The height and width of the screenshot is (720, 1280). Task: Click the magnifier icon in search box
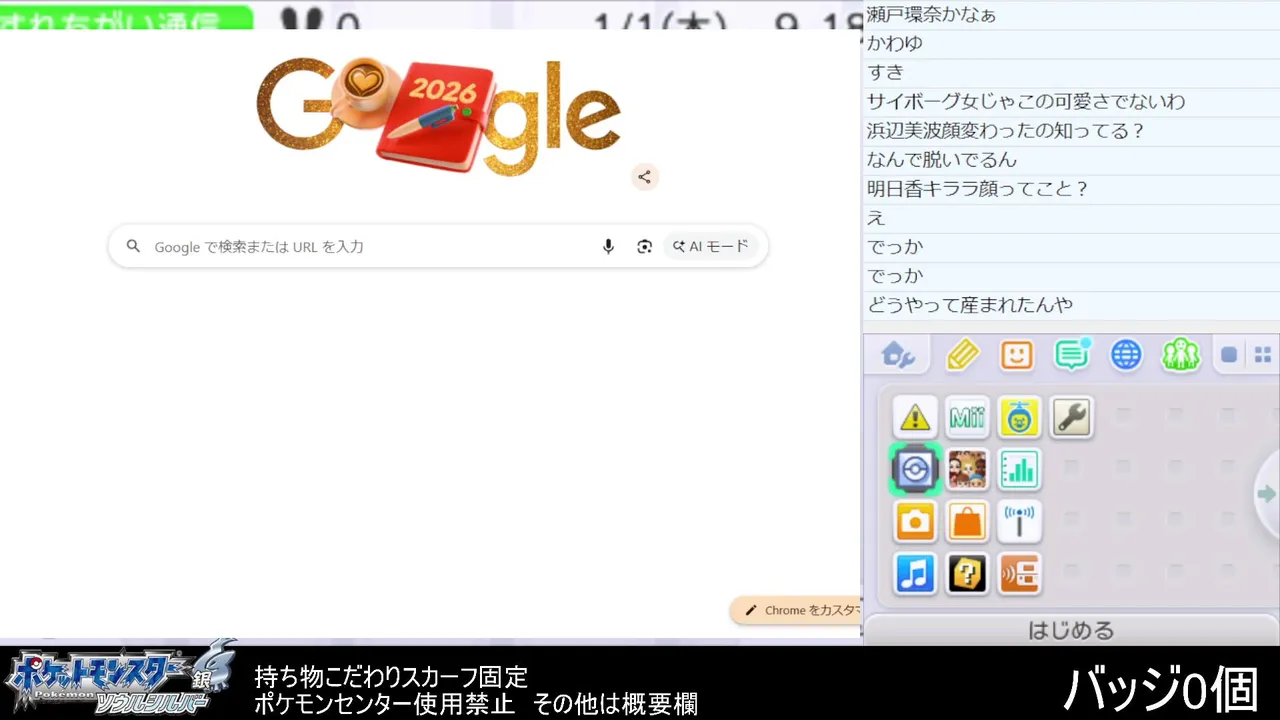[133, 246]
